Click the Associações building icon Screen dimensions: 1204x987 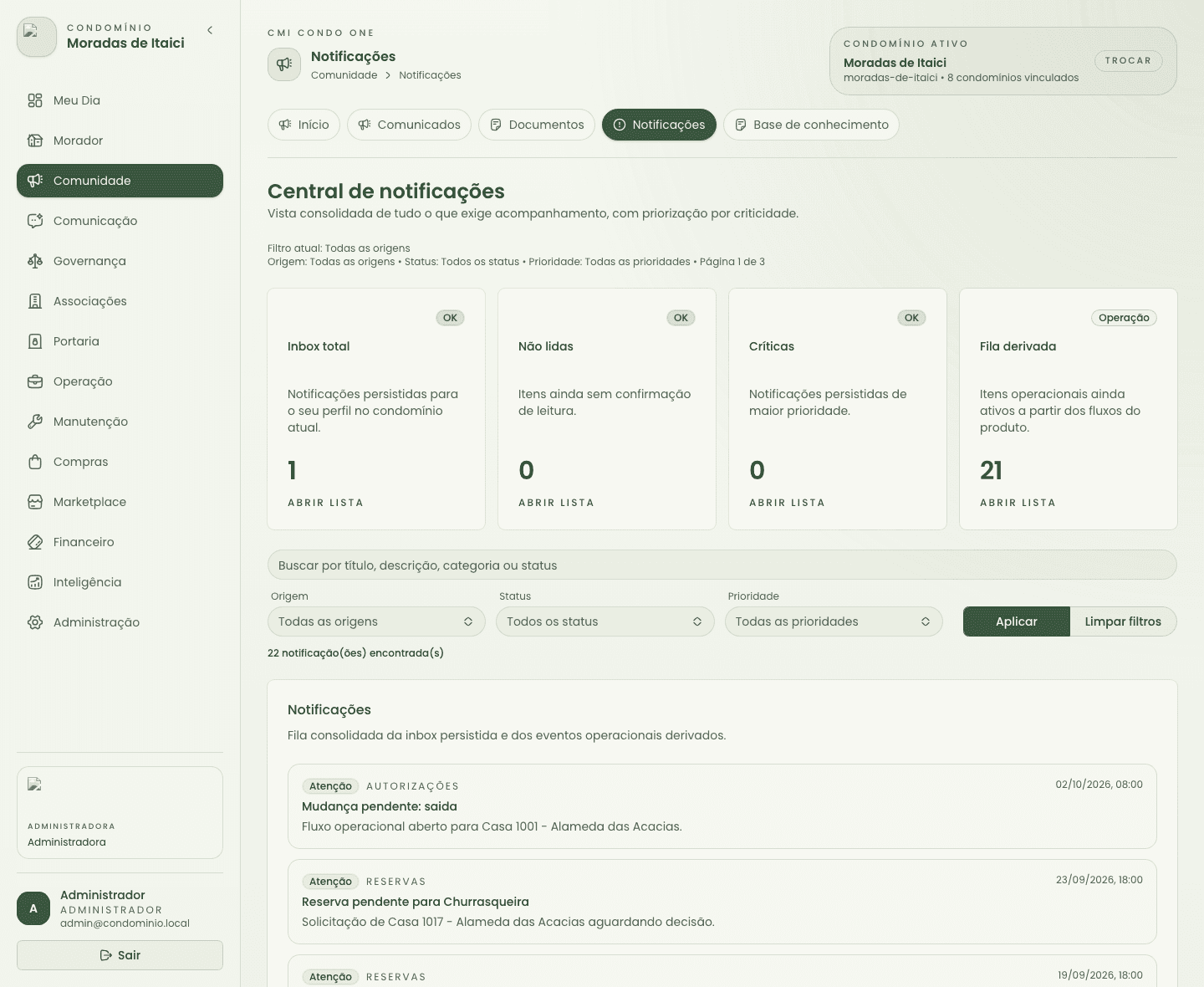(x=35, y=301)
